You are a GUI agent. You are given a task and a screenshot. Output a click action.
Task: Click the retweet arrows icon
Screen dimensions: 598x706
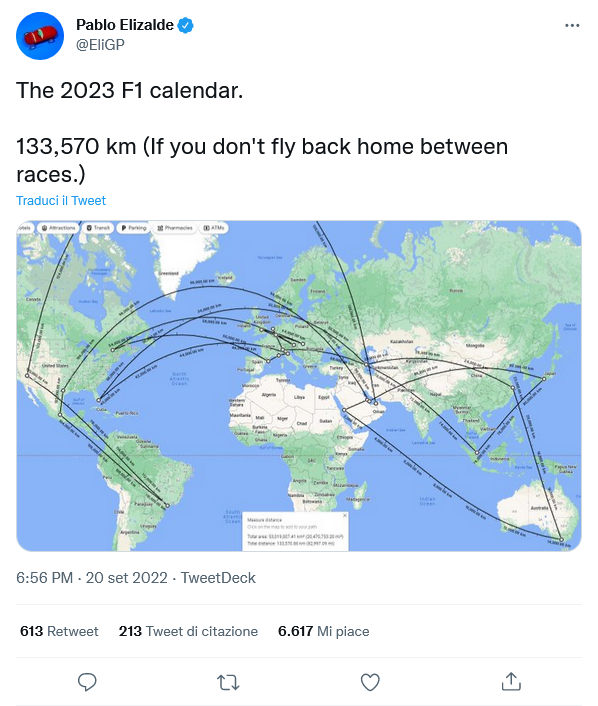(228, 682)
